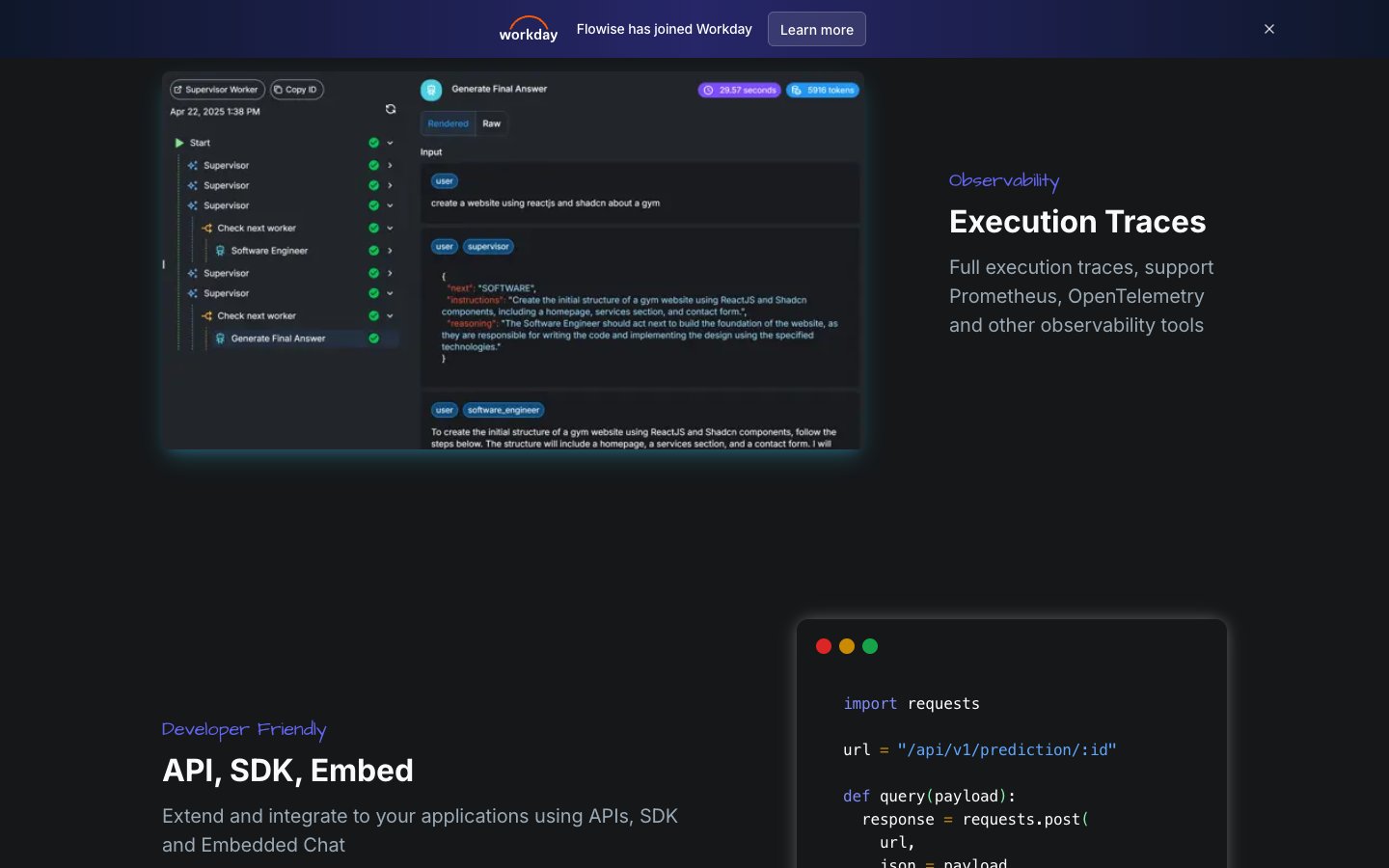Click the green check next to Software Engineer

[373, 251]
